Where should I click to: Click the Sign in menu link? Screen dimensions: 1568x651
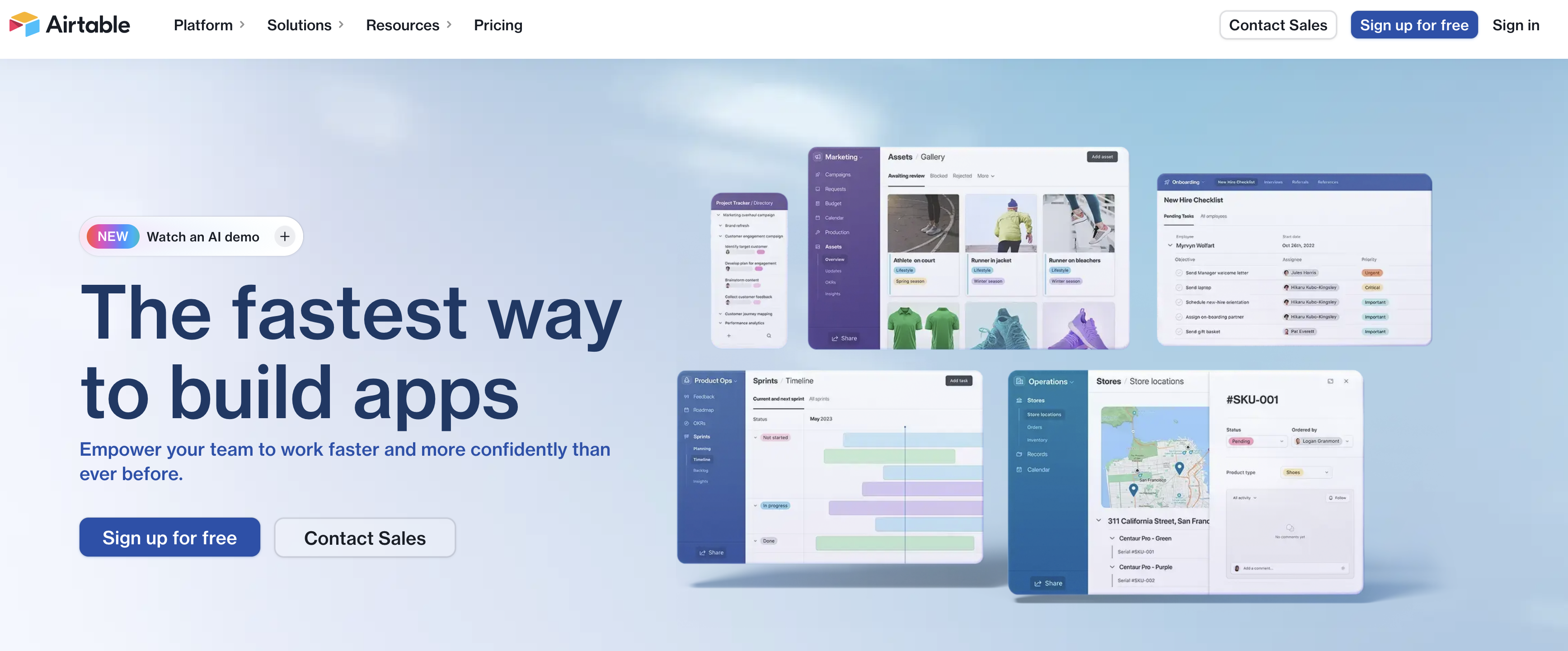point(1516,24)
